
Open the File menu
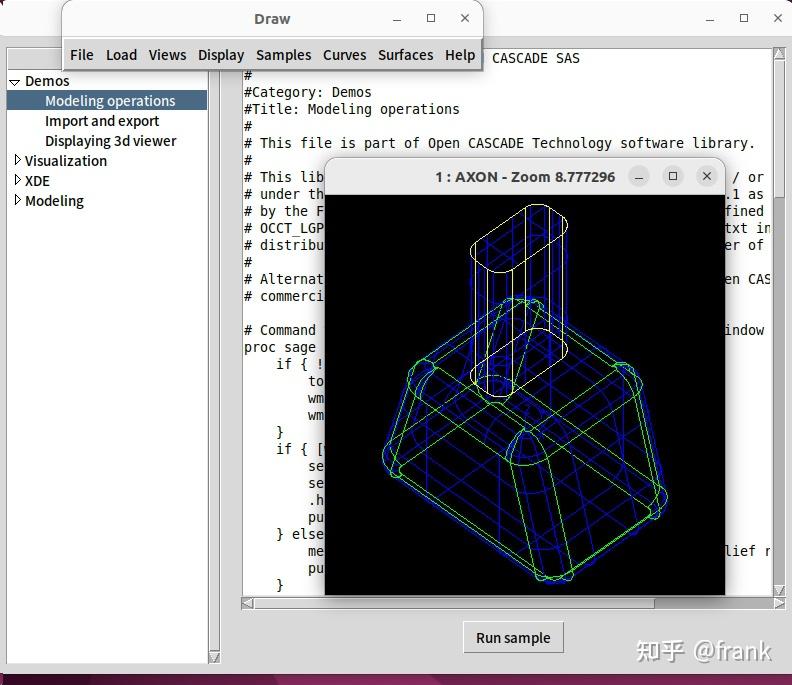click(82, 55)
